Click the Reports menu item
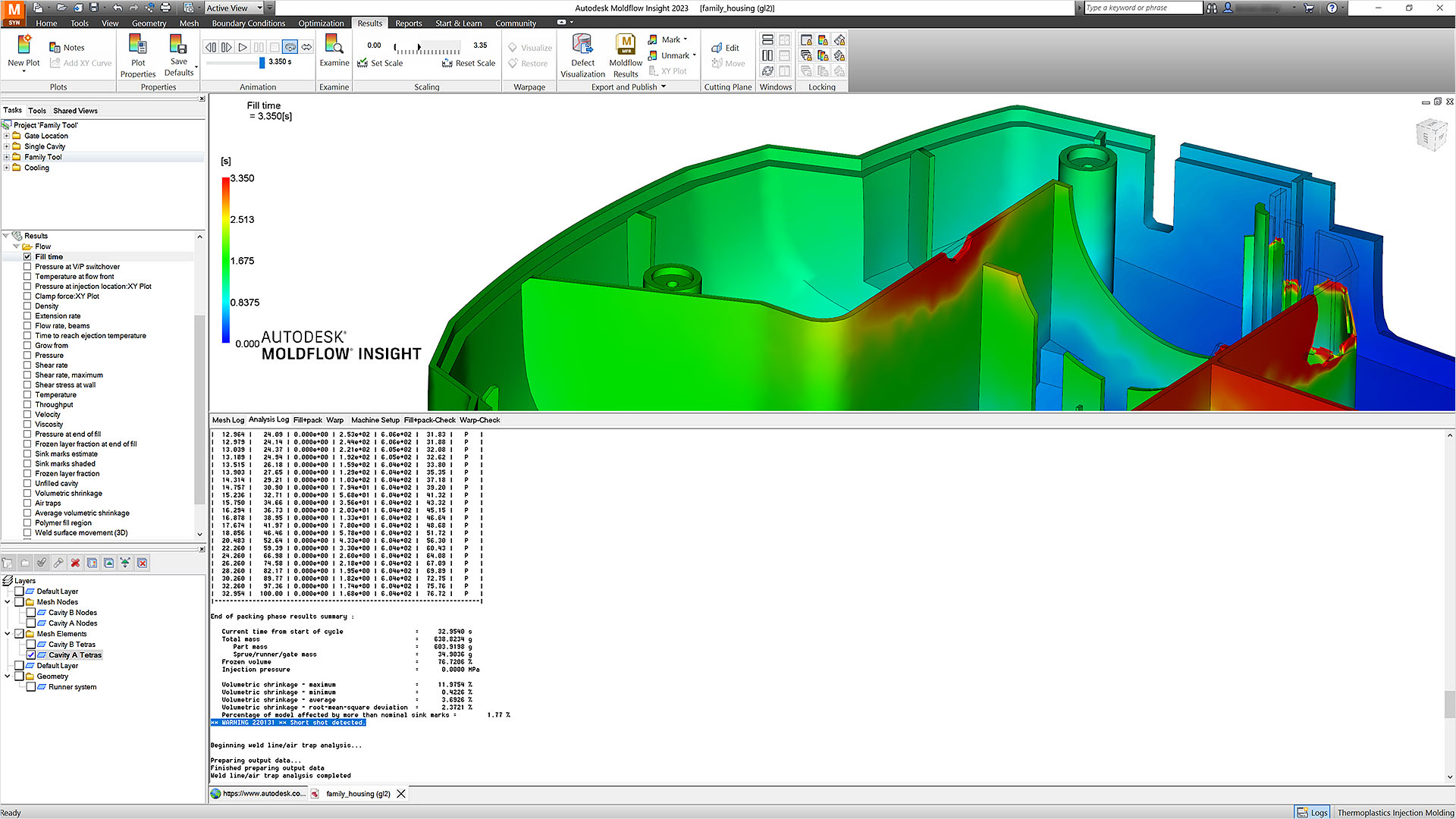 [x=408, y=23]
